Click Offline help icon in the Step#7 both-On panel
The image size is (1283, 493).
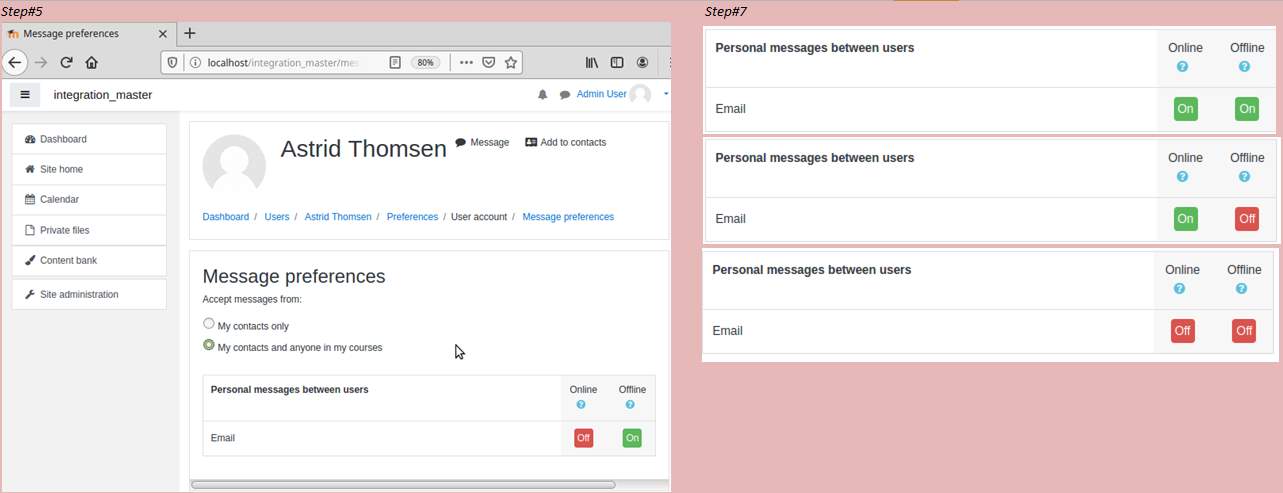[x=1244, y=67]
